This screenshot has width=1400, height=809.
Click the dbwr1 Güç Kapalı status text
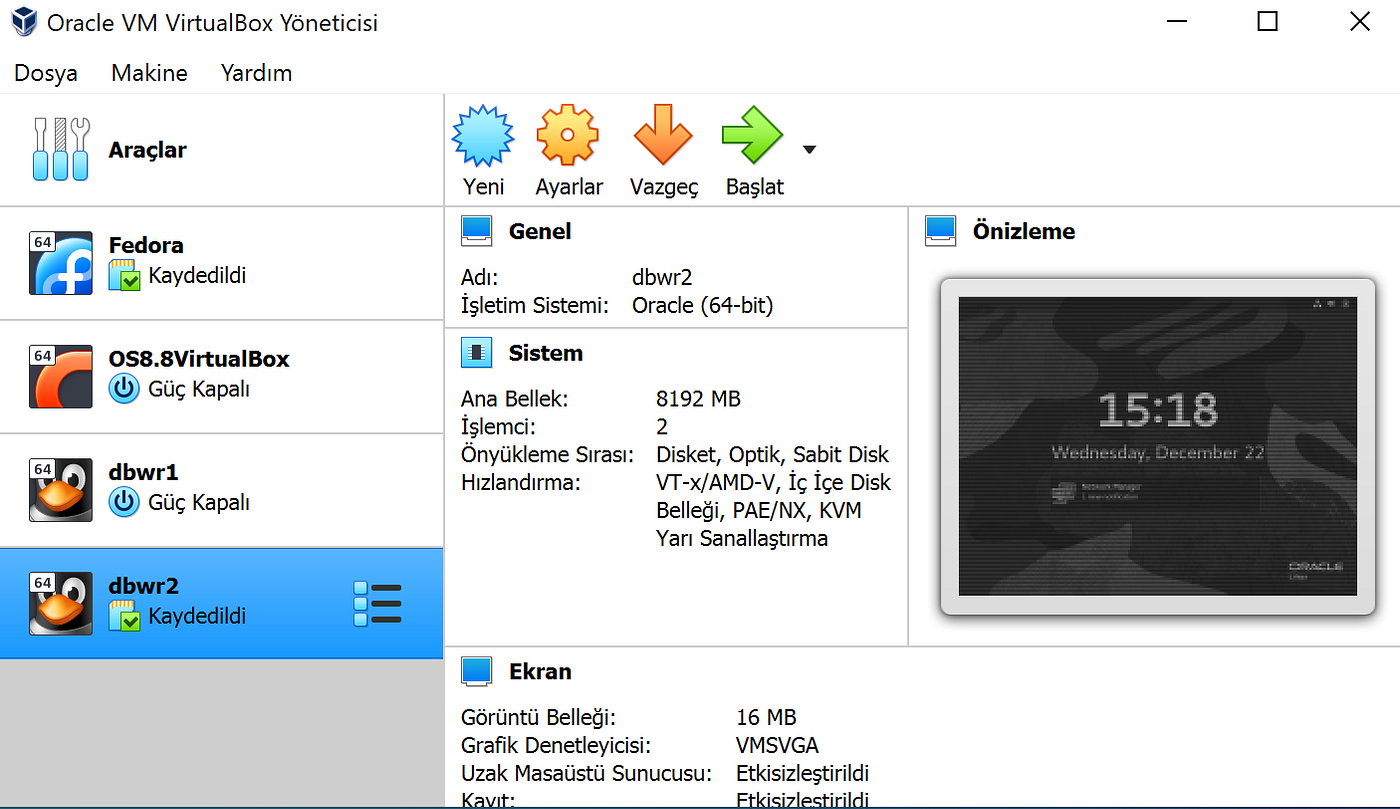coord(199,502)
